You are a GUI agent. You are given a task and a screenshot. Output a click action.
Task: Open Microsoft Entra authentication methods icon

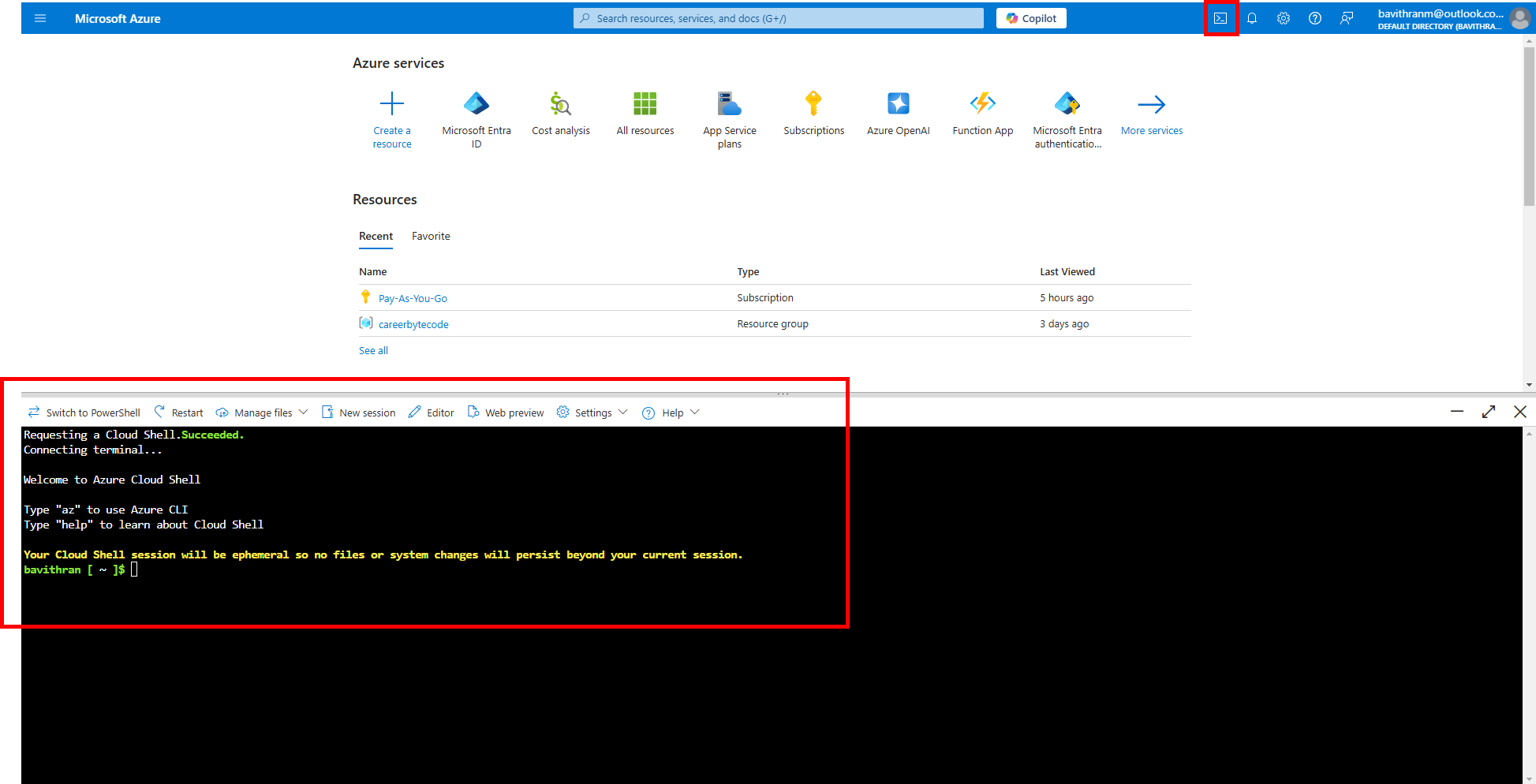[x=1067, y=103]
